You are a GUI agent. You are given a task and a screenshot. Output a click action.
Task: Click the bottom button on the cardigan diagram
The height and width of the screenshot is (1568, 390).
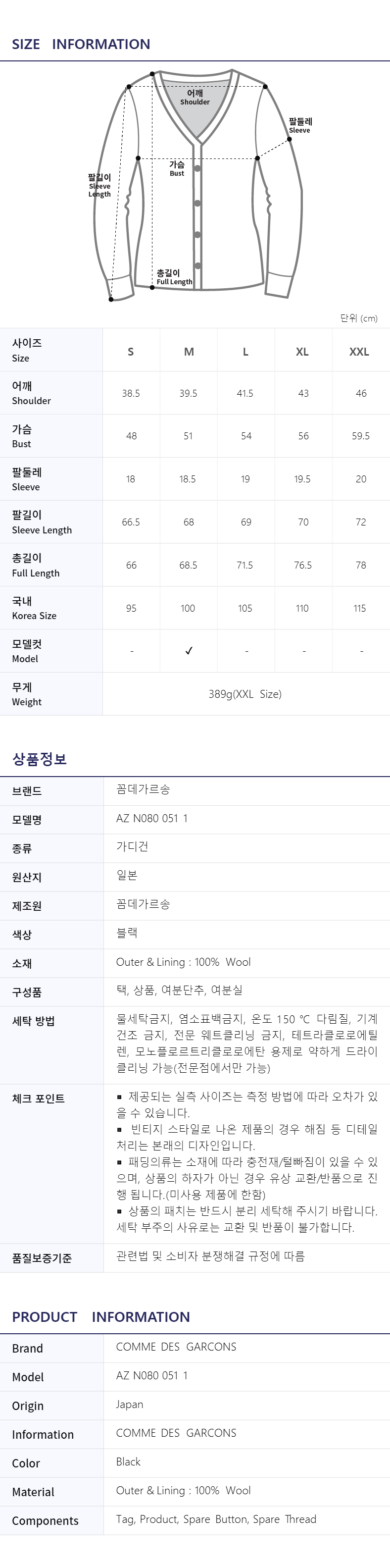pyautogui.click(x=197, y=265)
